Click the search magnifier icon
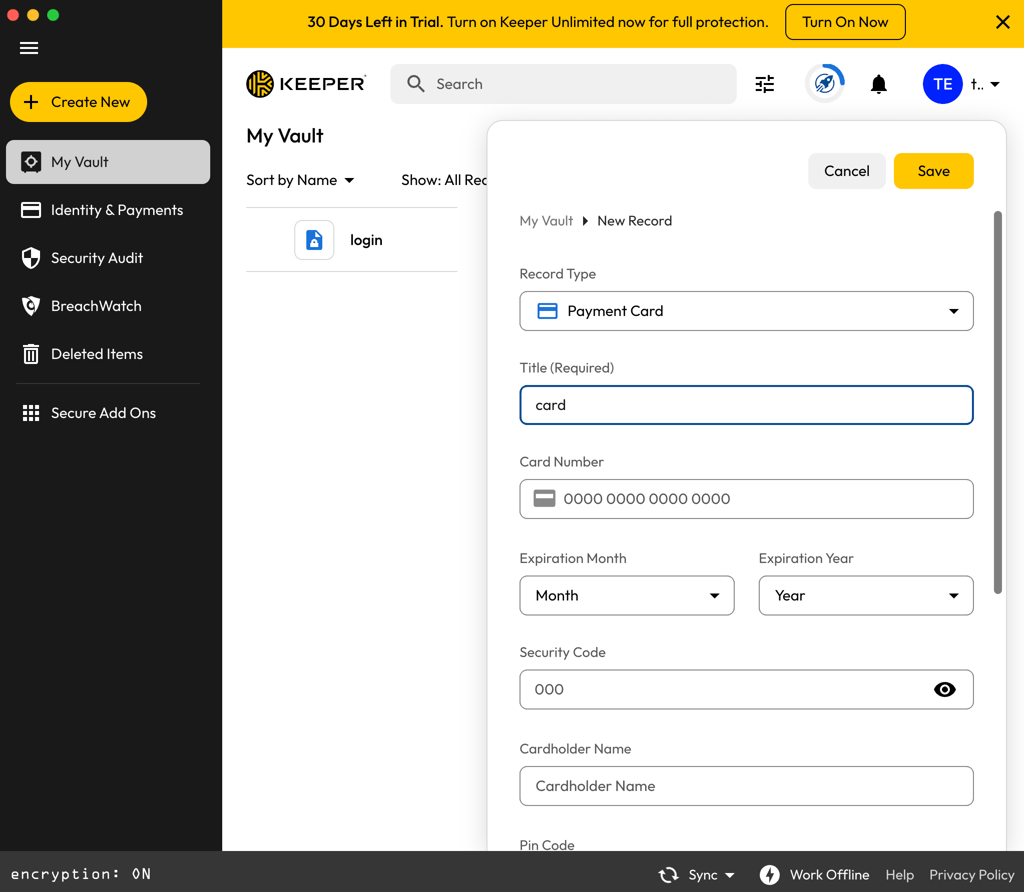The width and height of the screenshot is (1024, 892). [416, 84]
